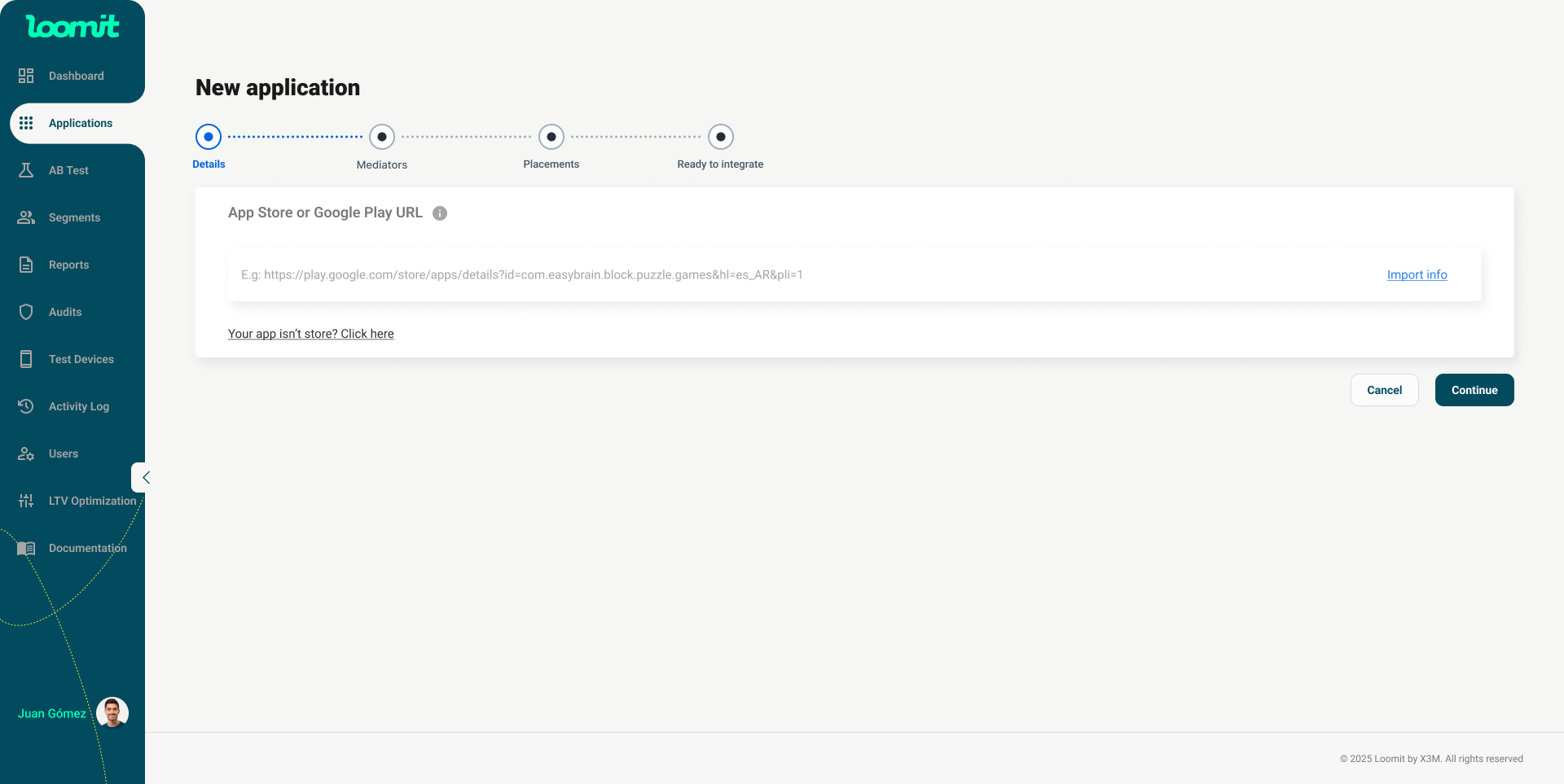Screen dimensions: 1564x784
Task: Click the AB Test flask icon
Action: [26, 170]
